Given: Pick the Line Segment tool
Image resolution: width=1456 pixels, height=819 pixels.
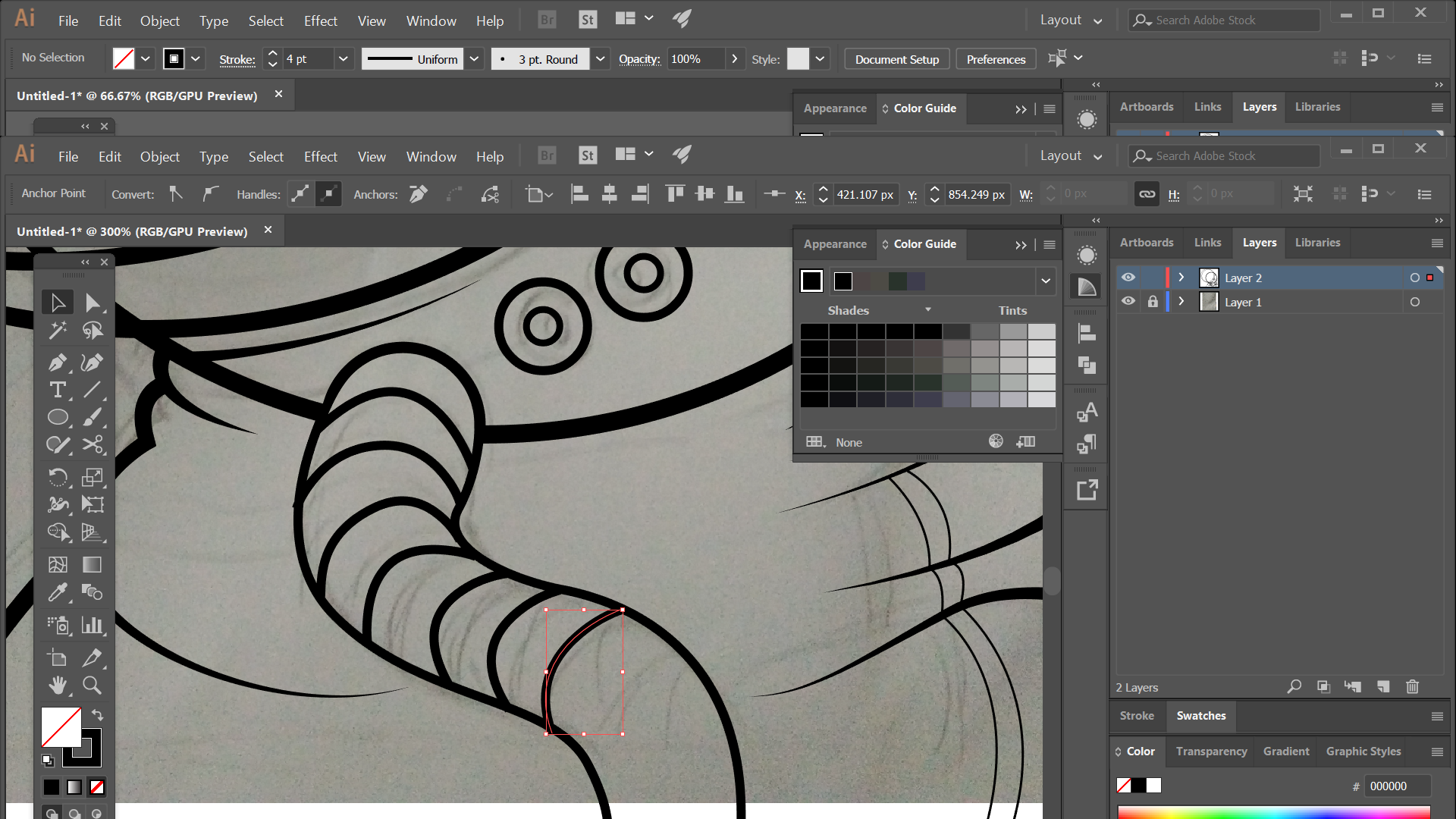Looking at the screenshot, I should pos(93,390).
